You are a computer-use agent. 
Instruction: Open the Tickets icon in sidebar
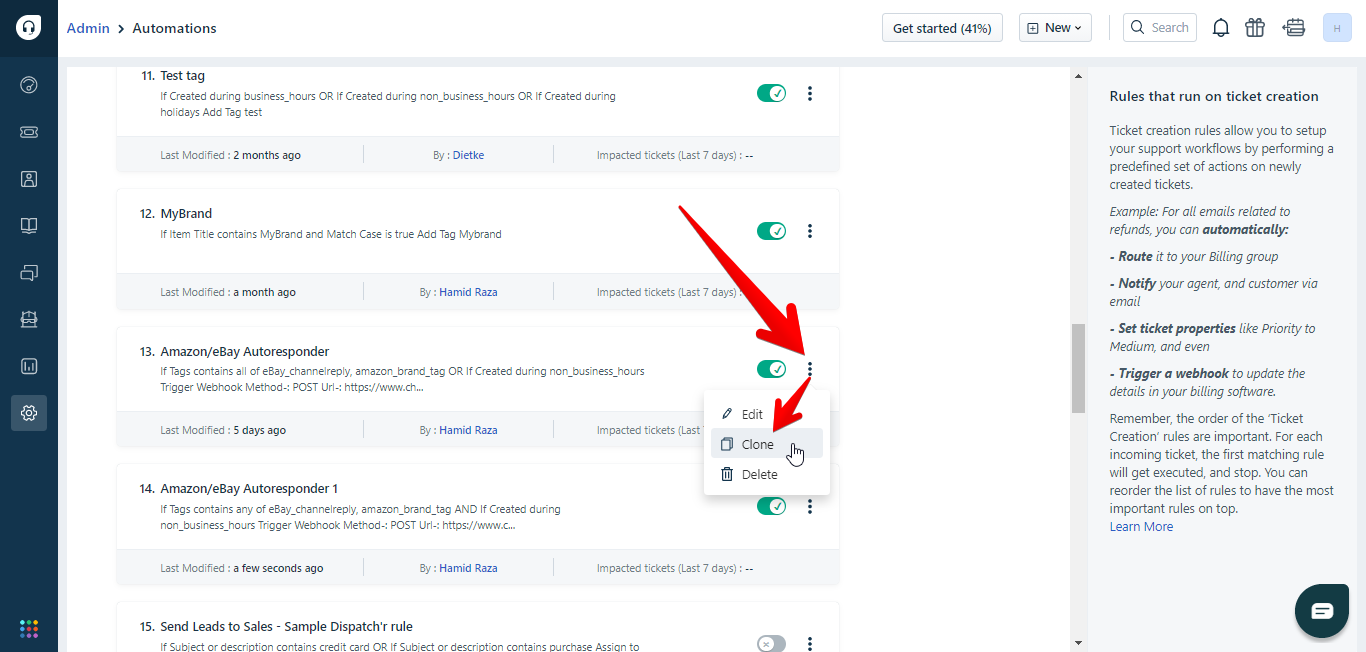click(29, 132)
